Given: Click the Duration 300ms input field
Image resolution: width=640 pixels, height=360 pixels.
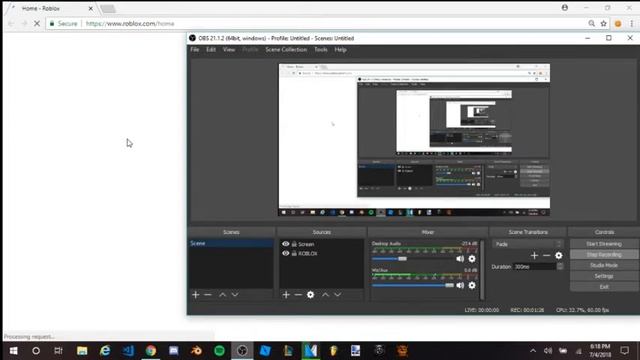Looking at the screenshot, I should (535, 267).
